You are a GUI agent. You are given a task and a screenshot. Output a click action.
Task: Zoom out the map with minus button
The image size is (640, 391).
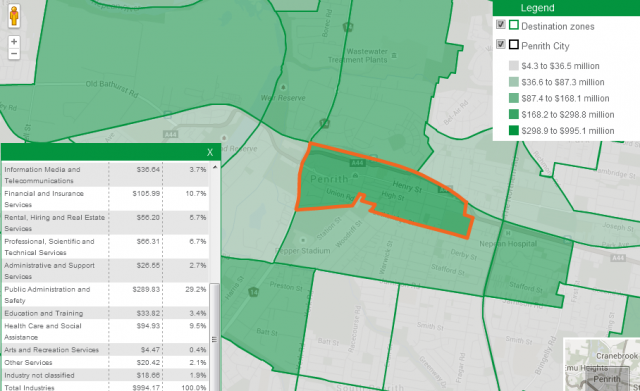14,53
